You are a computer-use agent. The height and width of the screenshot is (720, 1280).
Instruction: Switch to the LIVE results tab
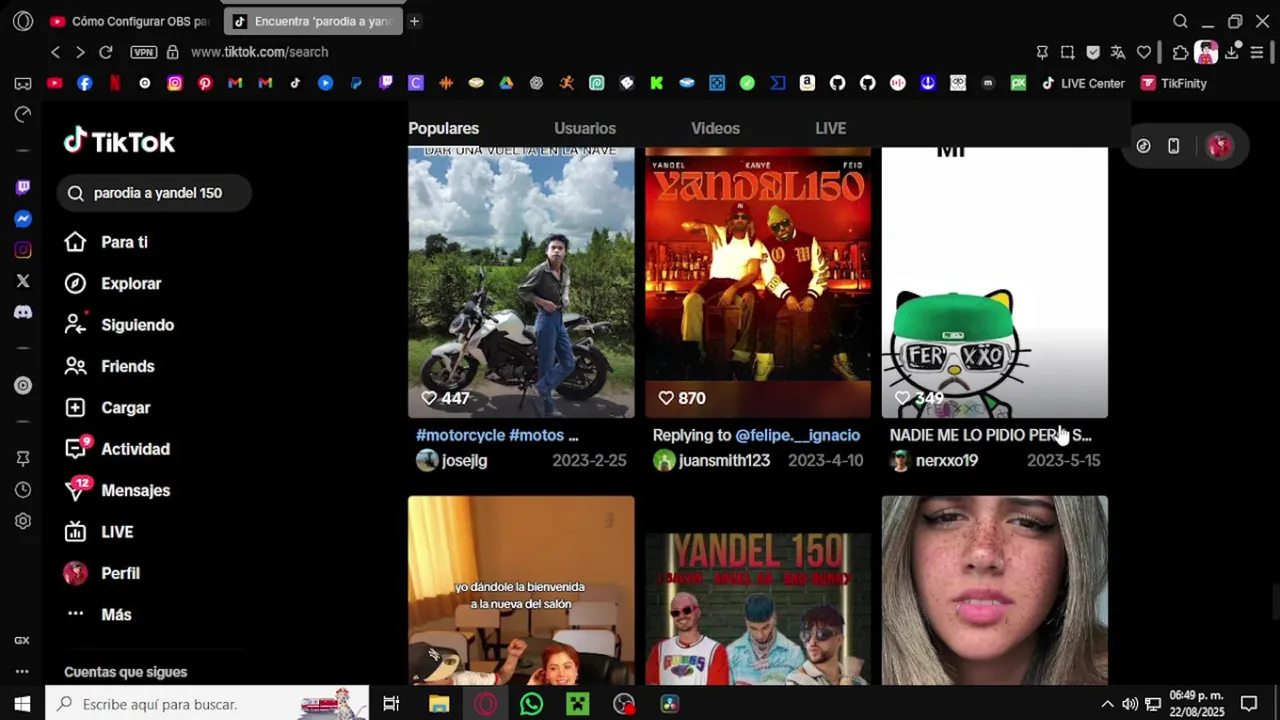click(x=830, y=128)
